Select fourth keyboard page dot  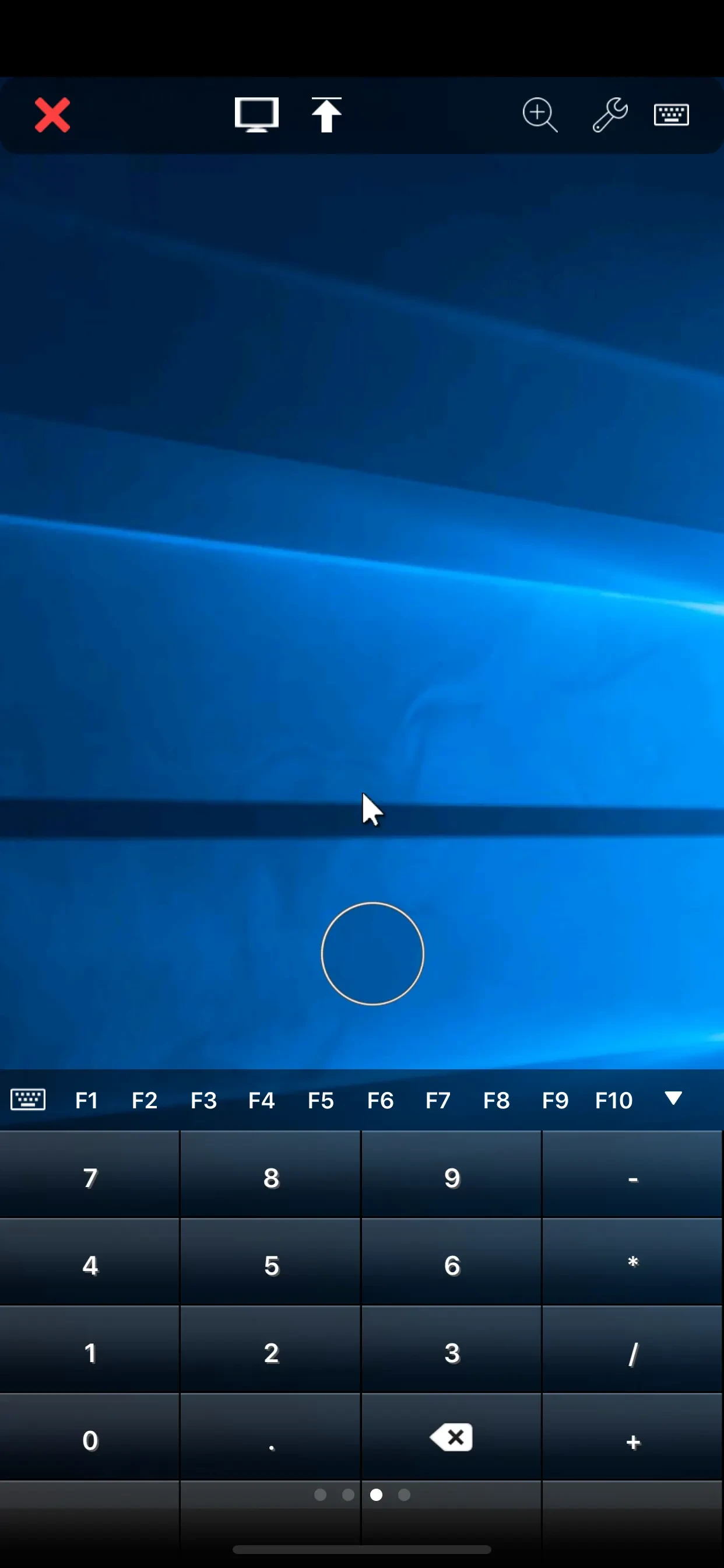click(404, 1494)
